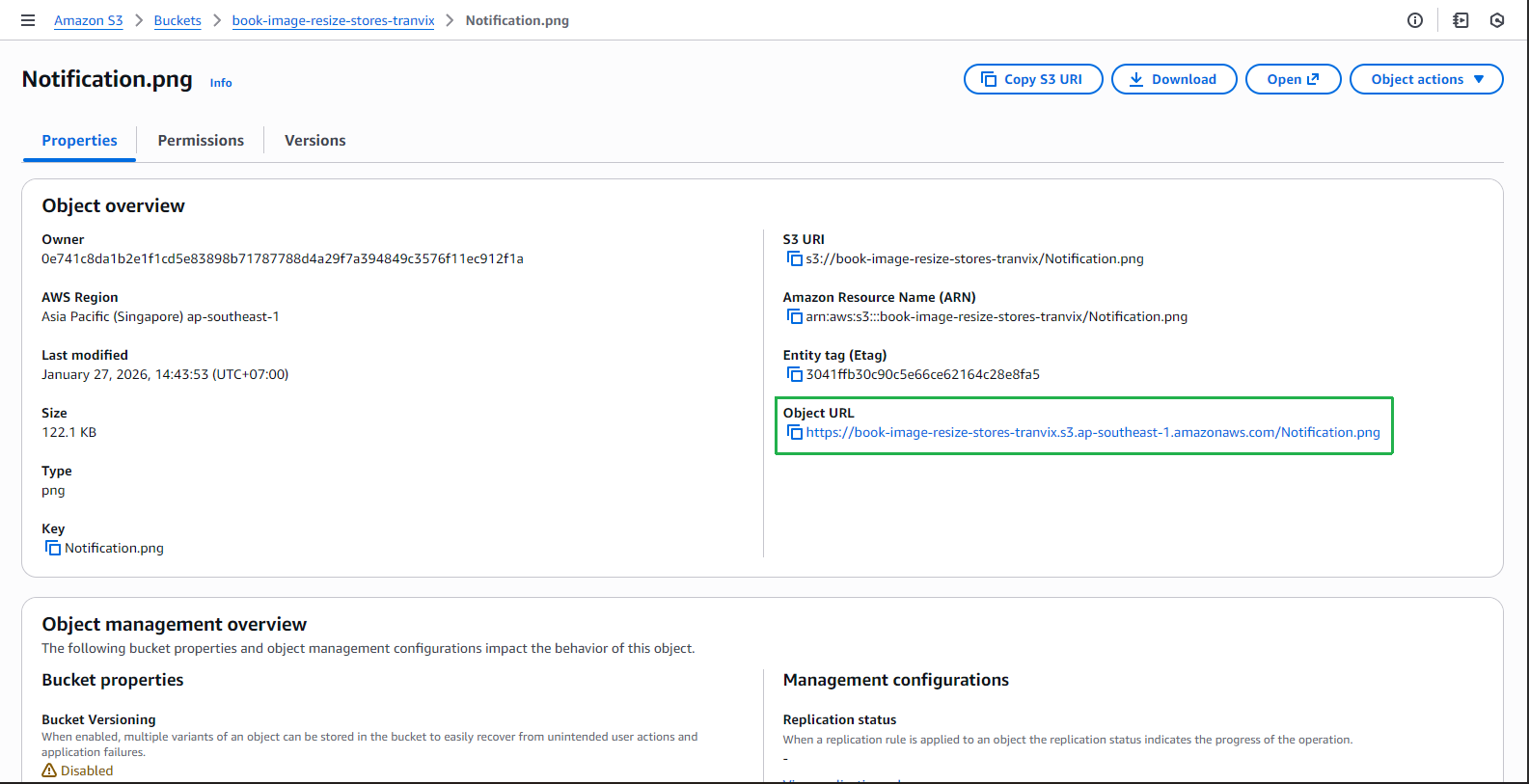Click the owner ID string
This screenshot has height=784, width=1529.
coord(283,258)
